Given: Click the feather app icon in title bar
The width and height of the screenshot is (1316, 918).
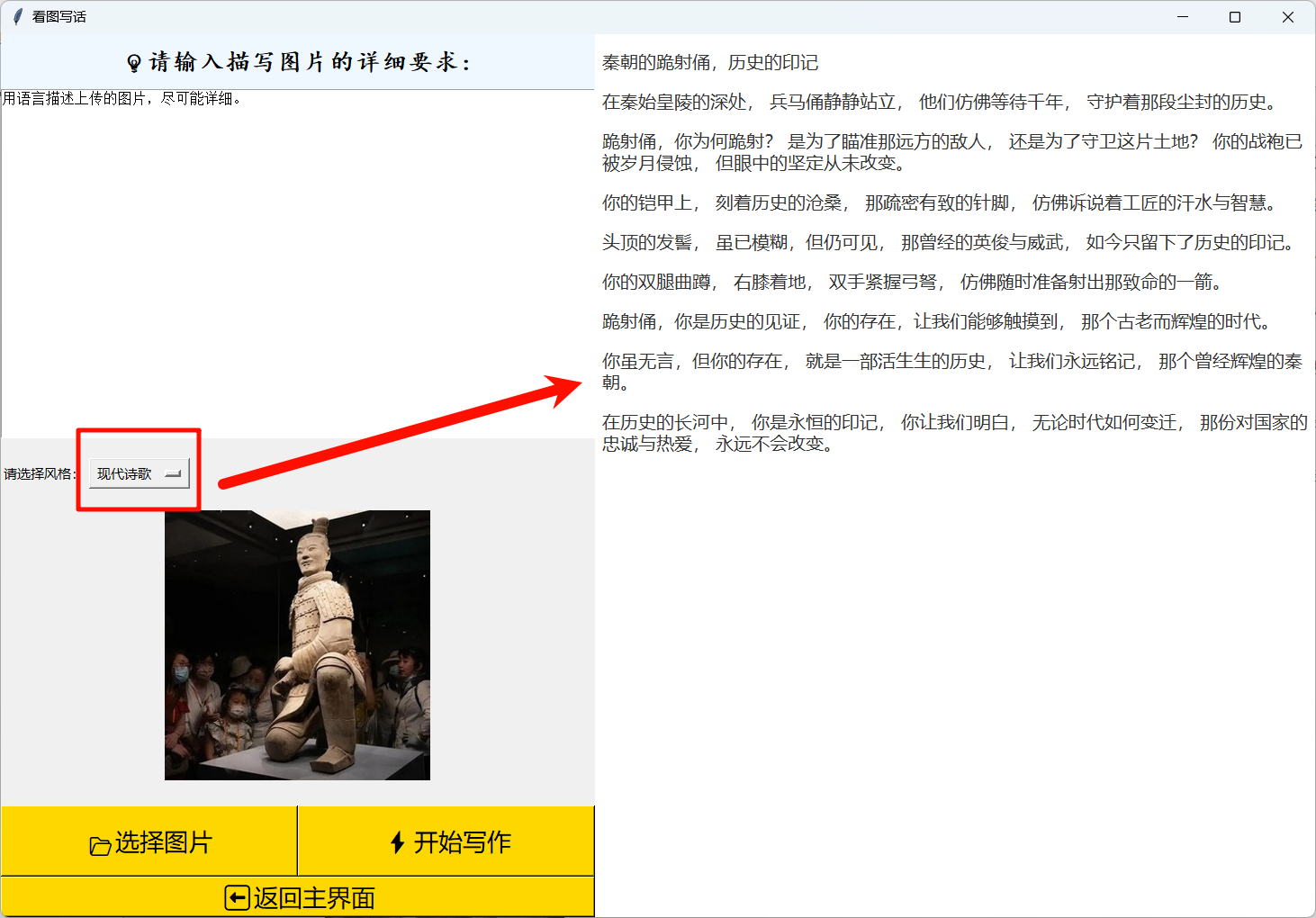Looking at the screenshot, I should tap(17, 17).
